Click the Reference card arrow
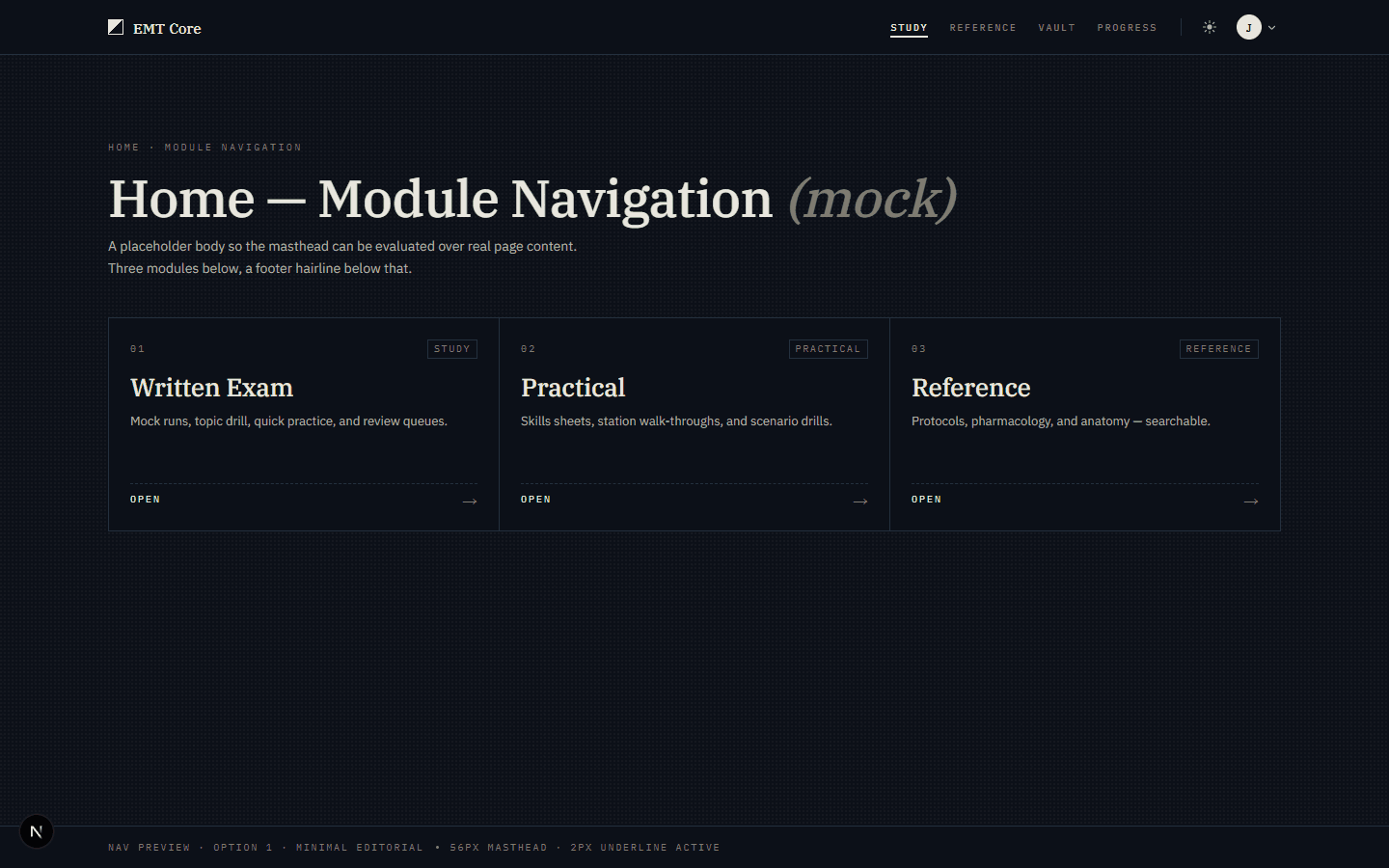This screenshot has height=868, width=1389. (x=1251, y=502)
